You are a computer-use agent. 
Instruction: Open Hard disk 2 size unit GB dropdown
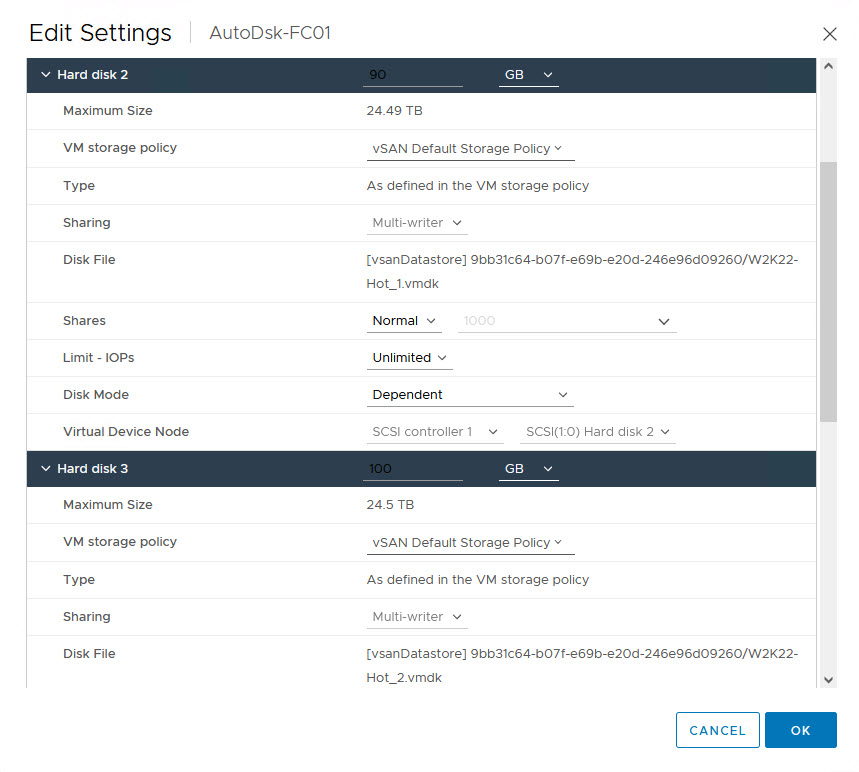[x=528, y=75]
